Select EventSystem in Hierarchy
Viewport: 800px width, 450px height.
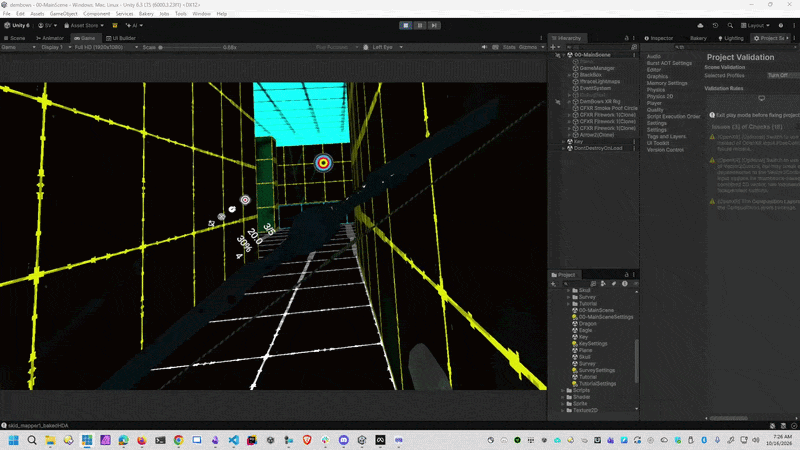point(595,88)
